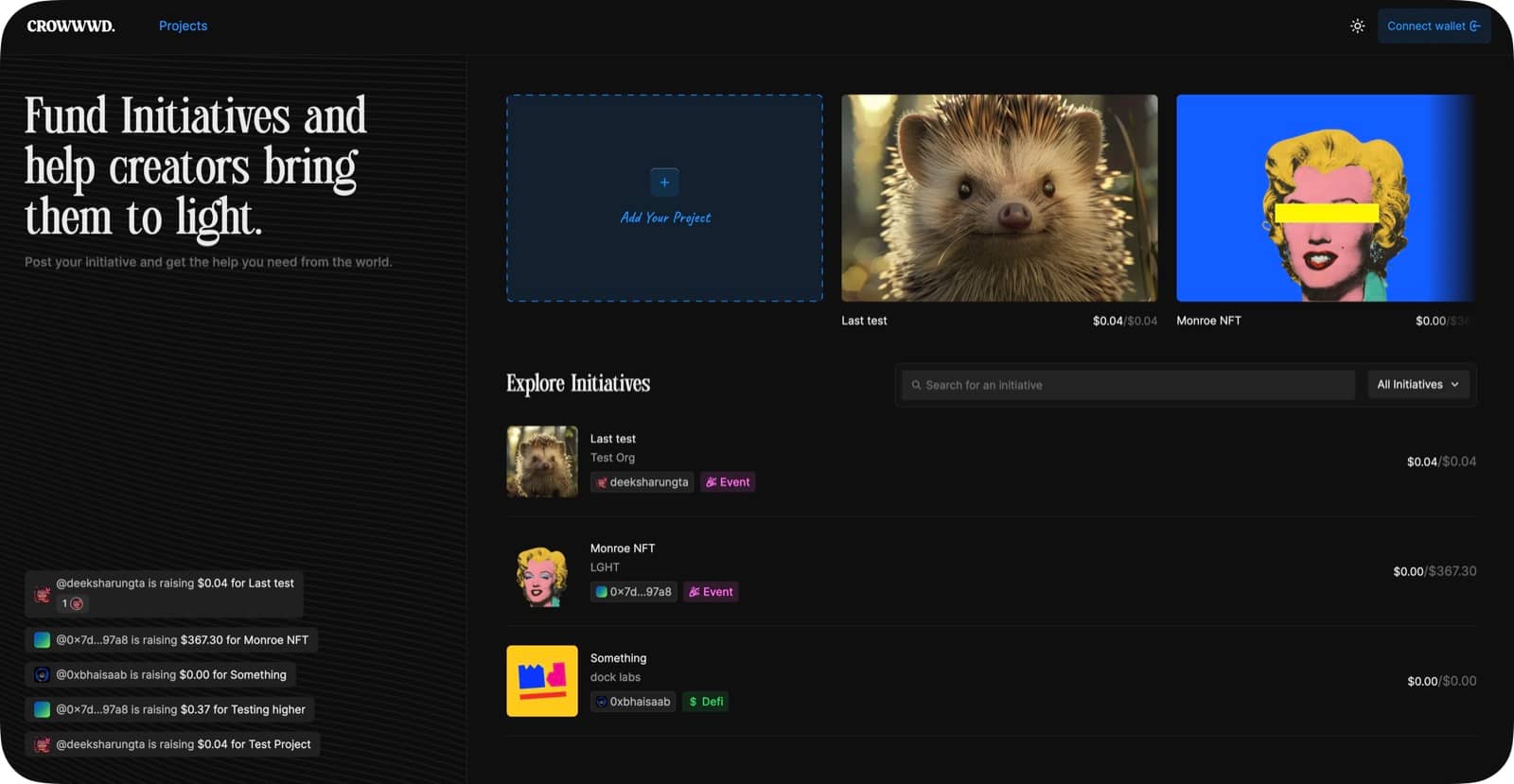Click the Event tag on Monroe NFT row
The height and width of the screenshot is (784, 1514).
click(711, 592)
